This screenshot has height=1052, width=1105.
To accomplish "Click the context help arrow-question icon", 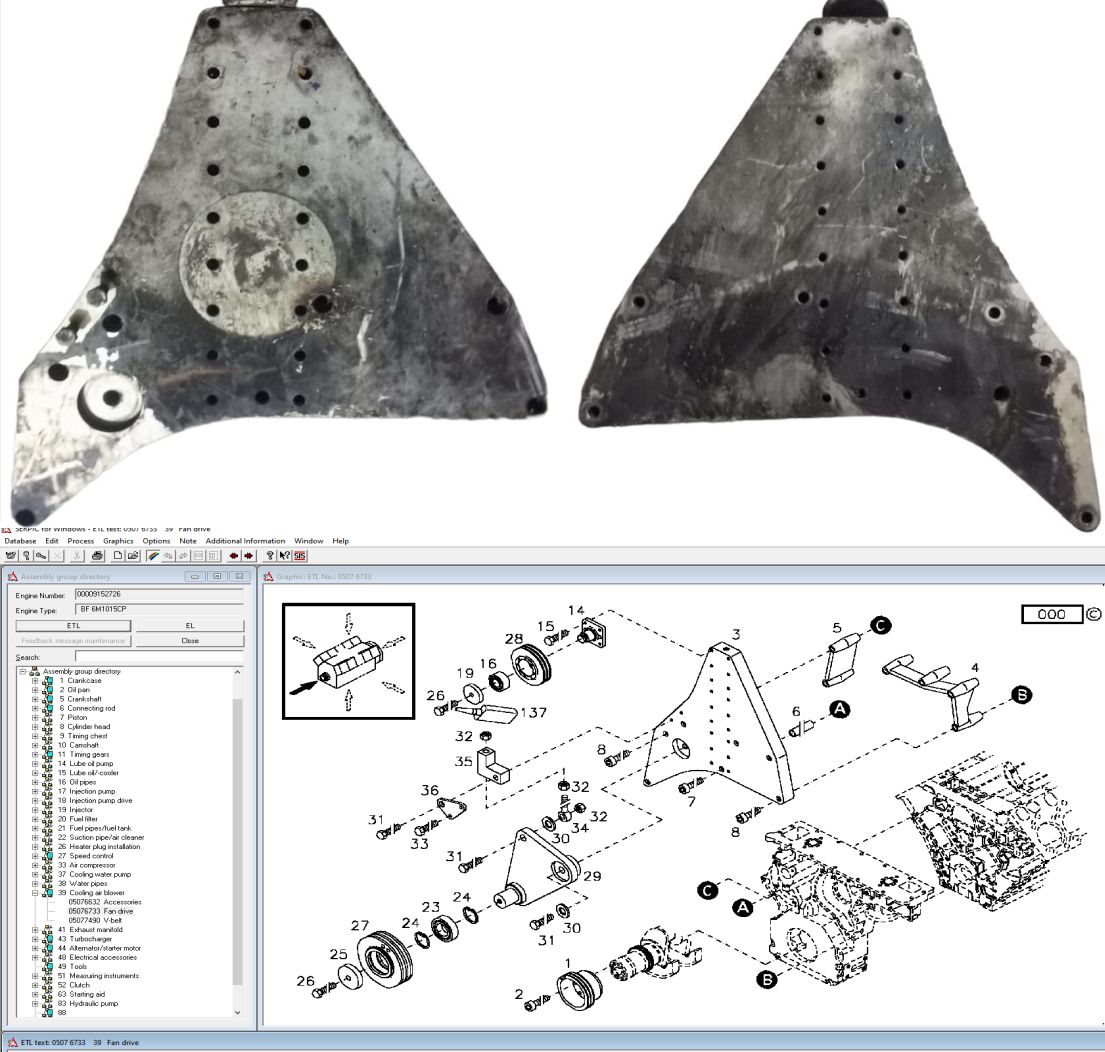I will [284, 555].
